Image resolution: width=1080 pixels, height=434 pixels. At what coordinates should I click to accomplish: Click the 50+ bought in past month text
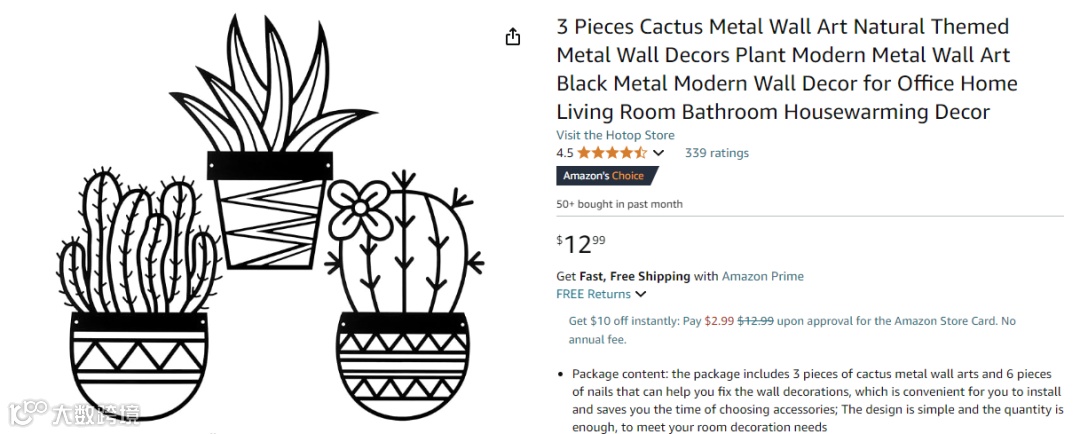click(619, 204)
